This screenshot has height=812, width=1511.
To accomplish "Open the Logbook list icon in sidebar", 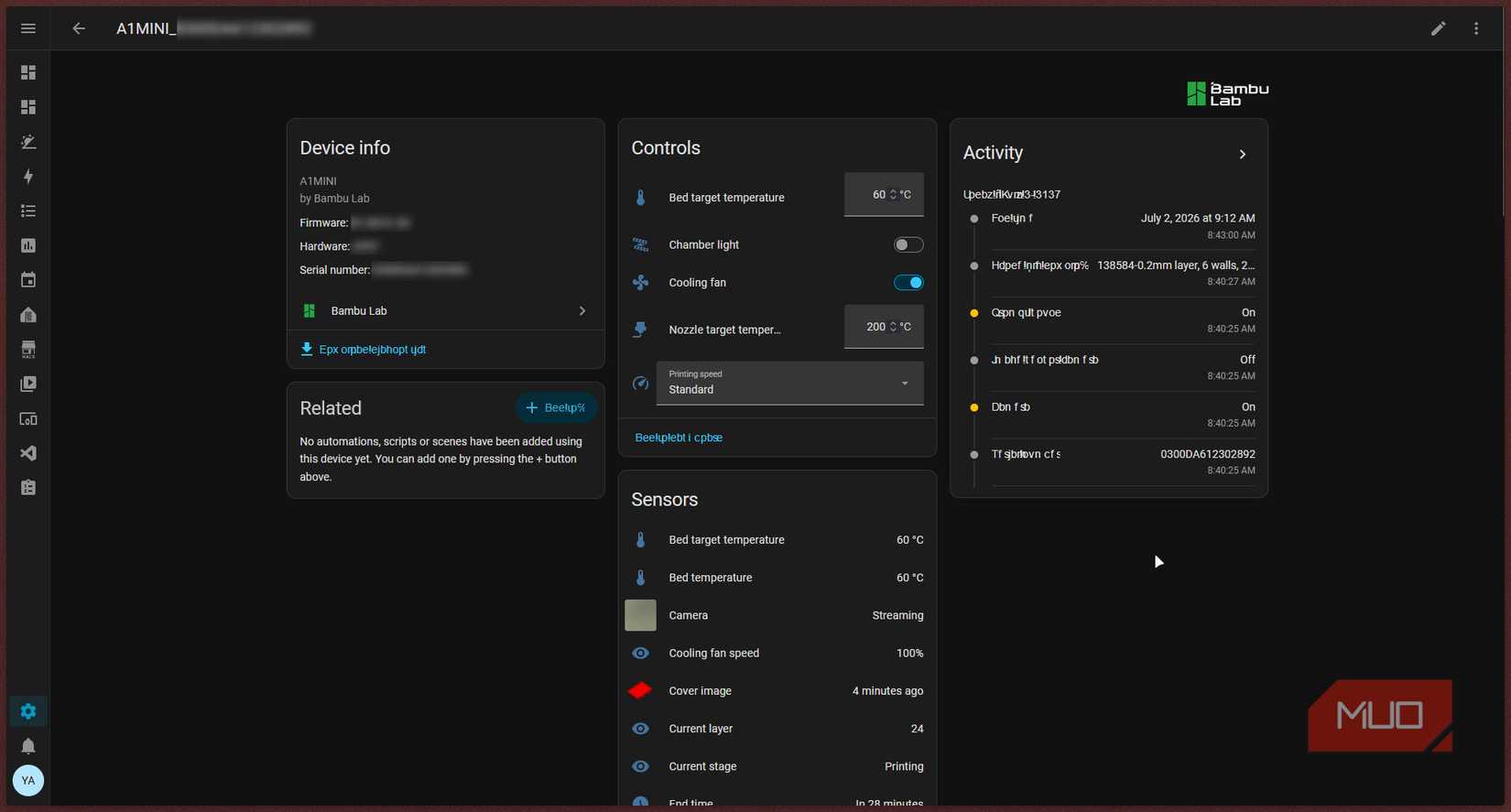I will [28, 211].
